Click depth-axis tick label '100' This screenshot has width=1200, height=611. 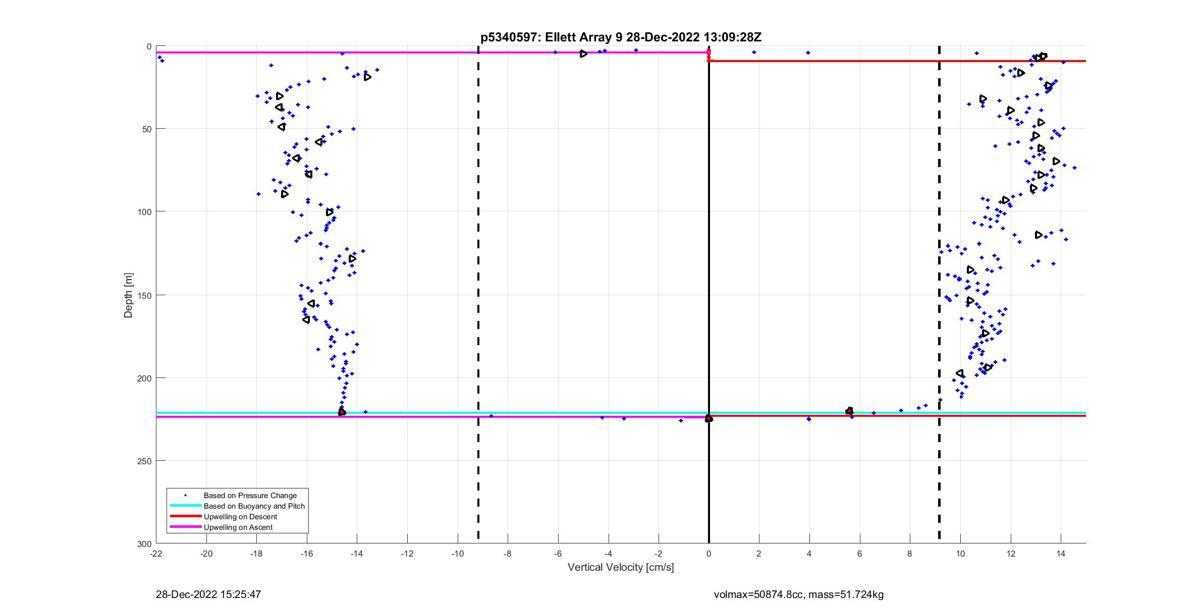tap(145, 212)
